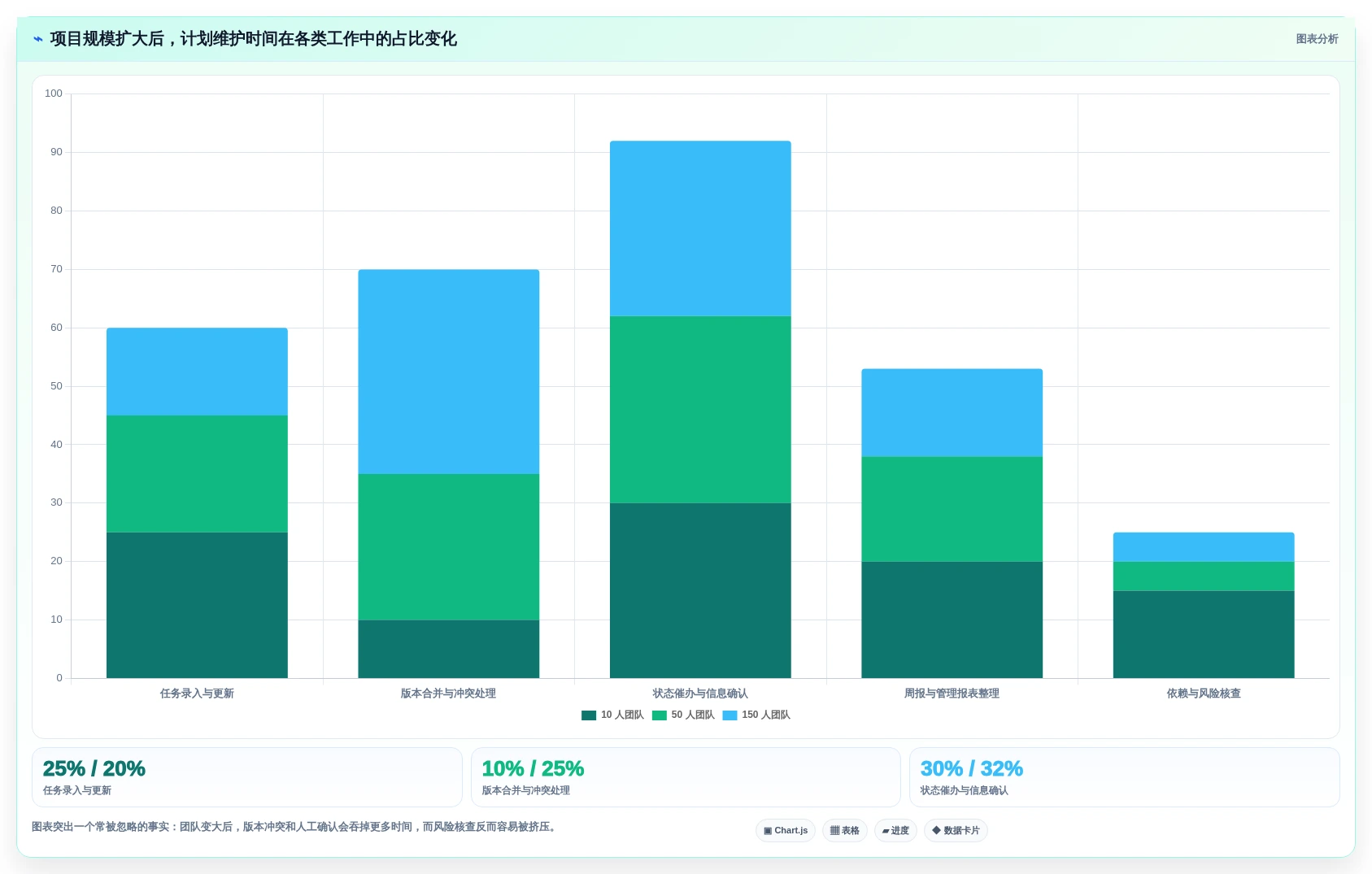Click the y-axis value 50
Viewport: 1372px width, 874px height.
click(x=56, y=386)
